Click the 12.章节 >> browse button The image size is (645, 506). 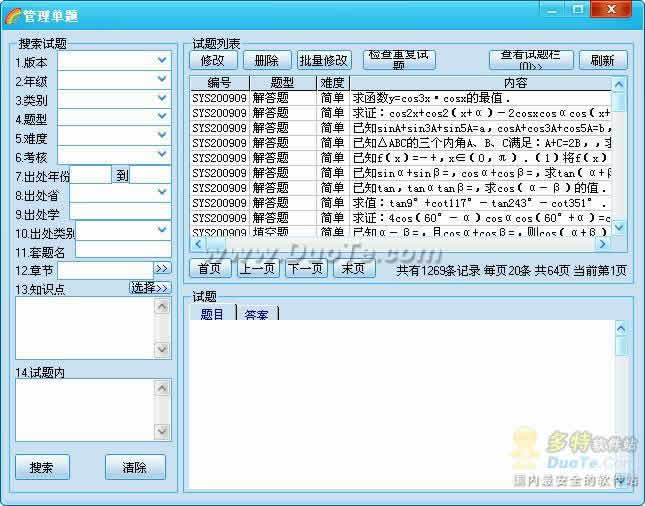pyautogui.click(x=162, y=269)
